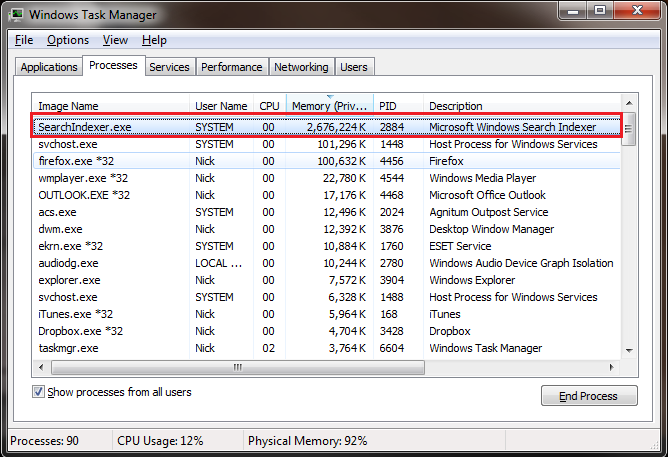Click the vertical scrollbar down arrow
This screenshot has height=457, width=668.
(629, 349)
